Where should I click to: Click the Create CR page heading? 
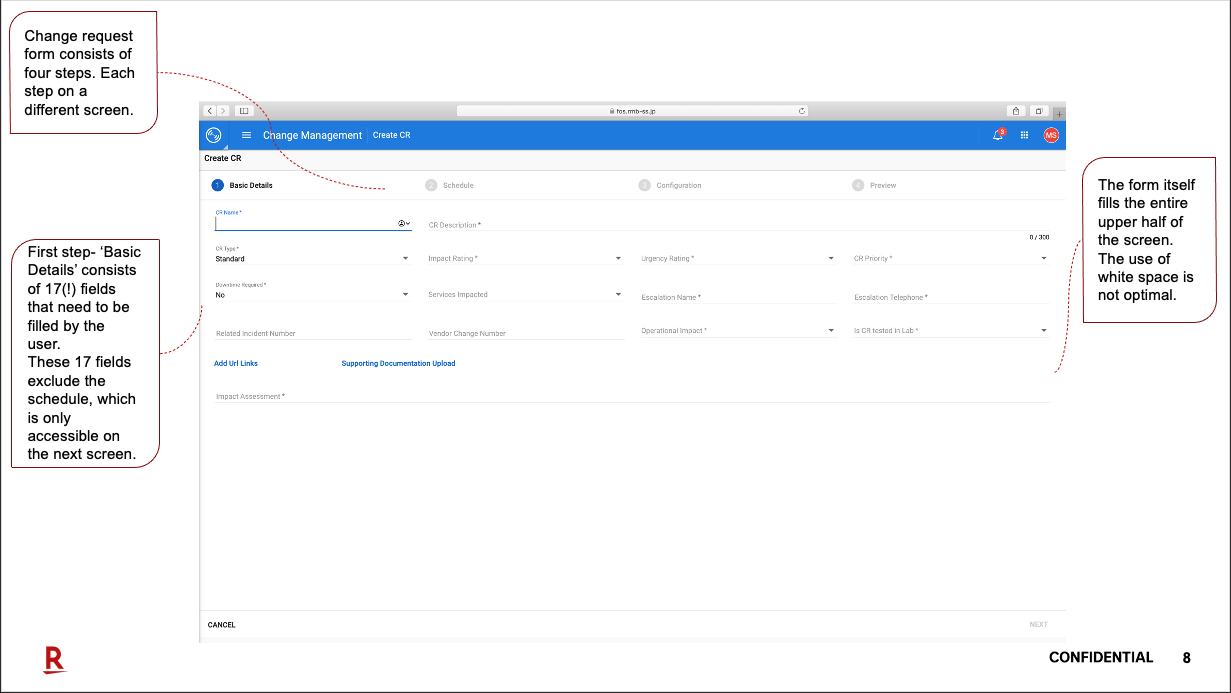[223, 158]
